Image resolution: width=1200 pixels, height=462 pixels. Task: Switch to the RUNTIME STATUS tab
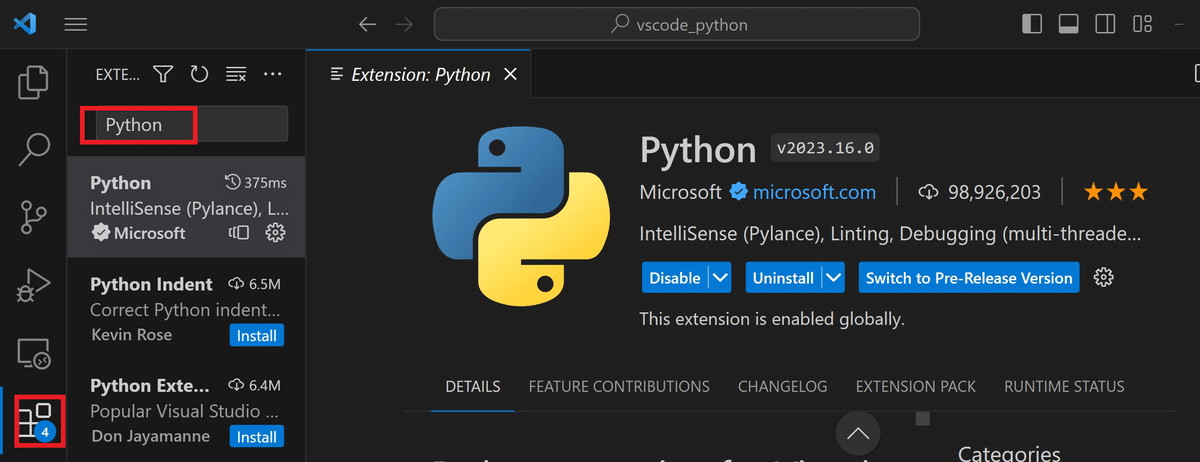[x=1064, y=386]
